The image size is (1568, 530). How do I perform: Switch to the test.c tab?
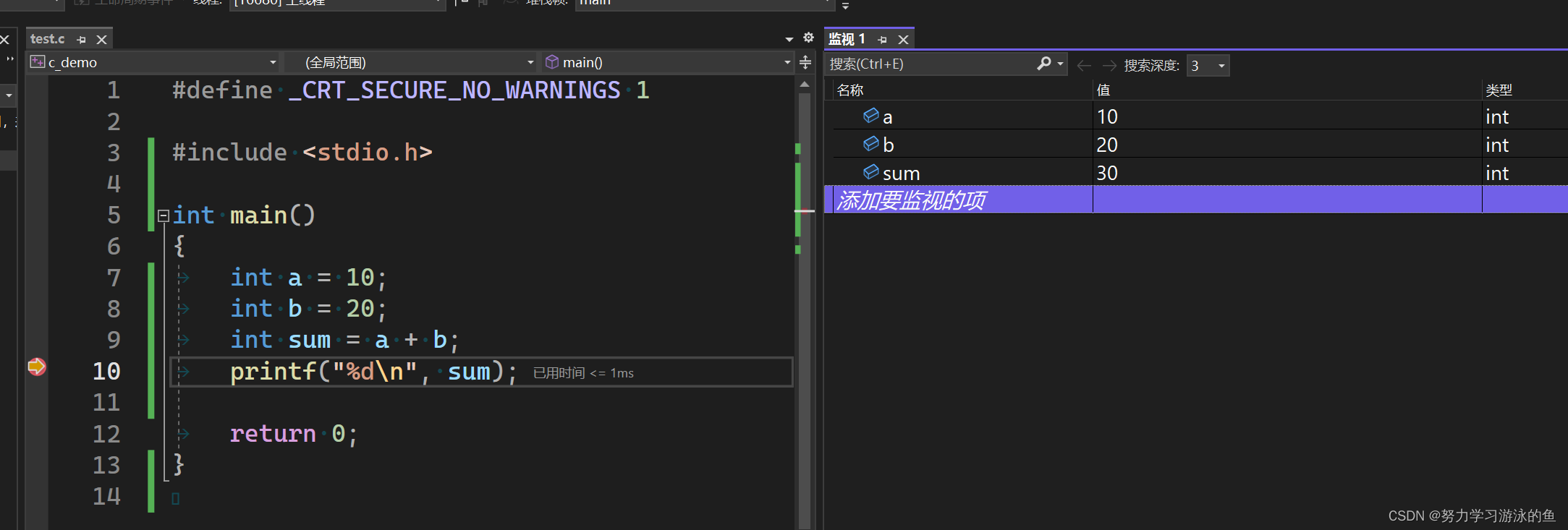tap(48, 39)
